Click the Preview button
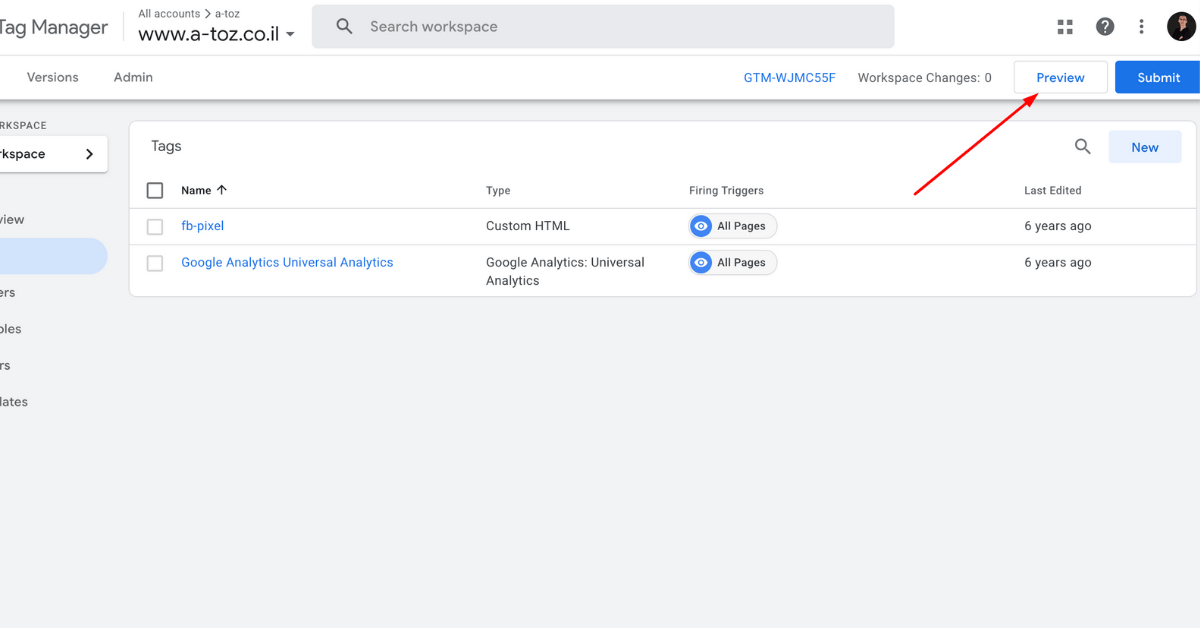 [1060, 77]
